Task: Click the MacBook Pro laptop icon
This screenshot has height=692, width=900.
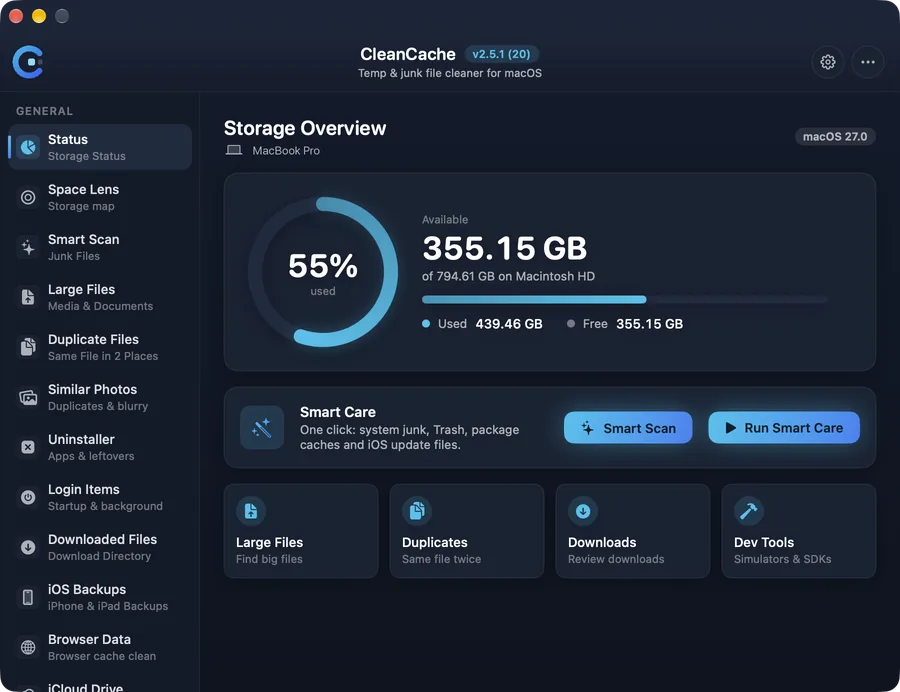Action: point(234,150)
